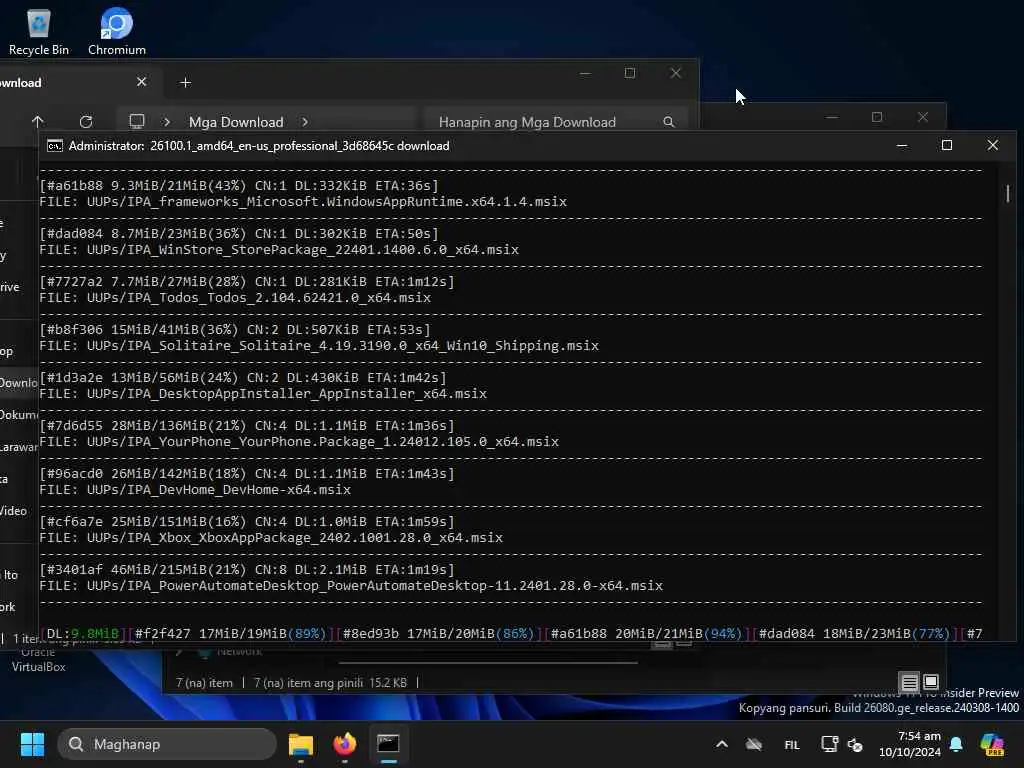Click the PowerAutomateDesktop msix file line

pos(351,586)
